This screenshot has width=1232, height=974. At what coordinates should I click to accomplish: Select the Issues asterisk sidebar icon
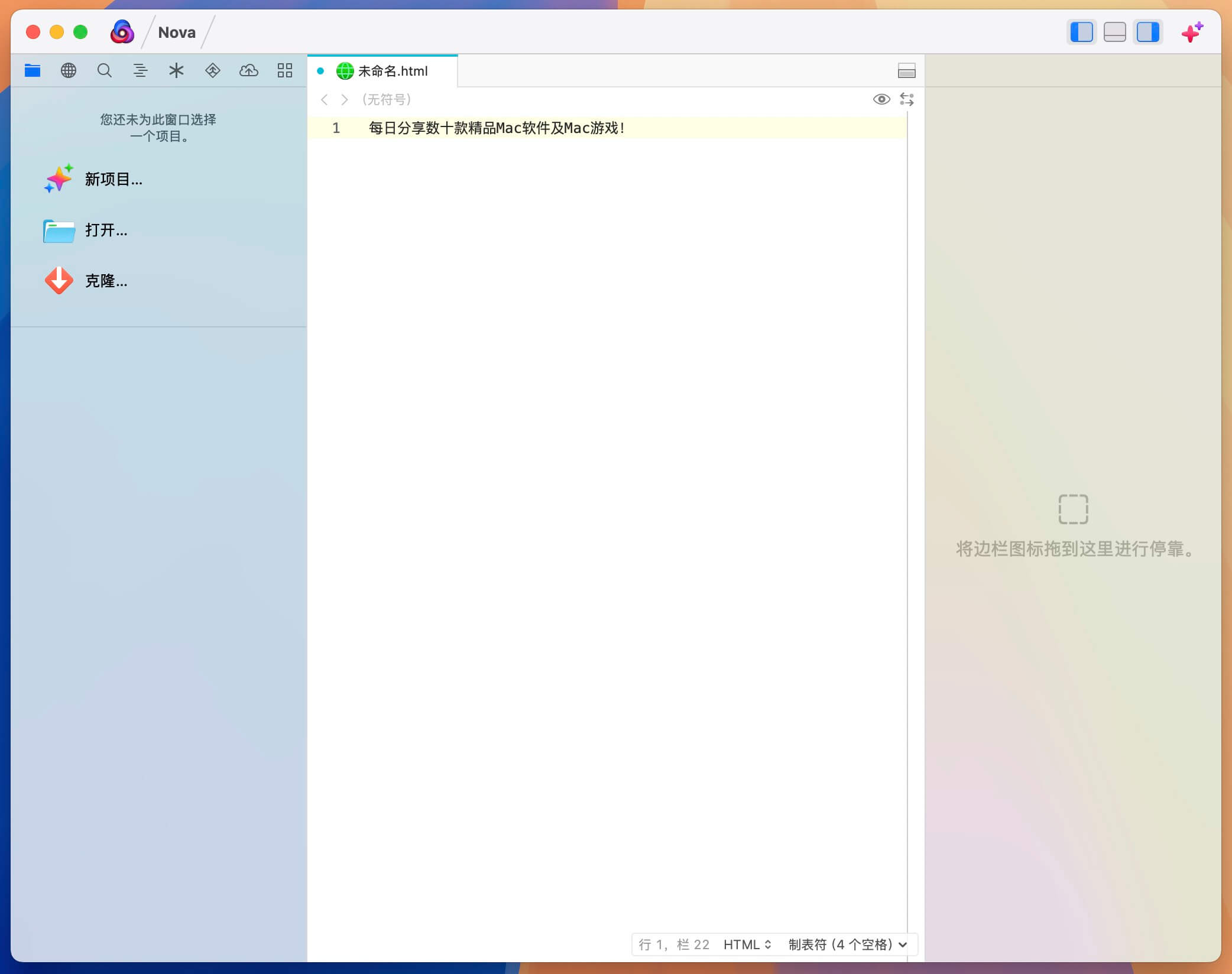point(176,70)
